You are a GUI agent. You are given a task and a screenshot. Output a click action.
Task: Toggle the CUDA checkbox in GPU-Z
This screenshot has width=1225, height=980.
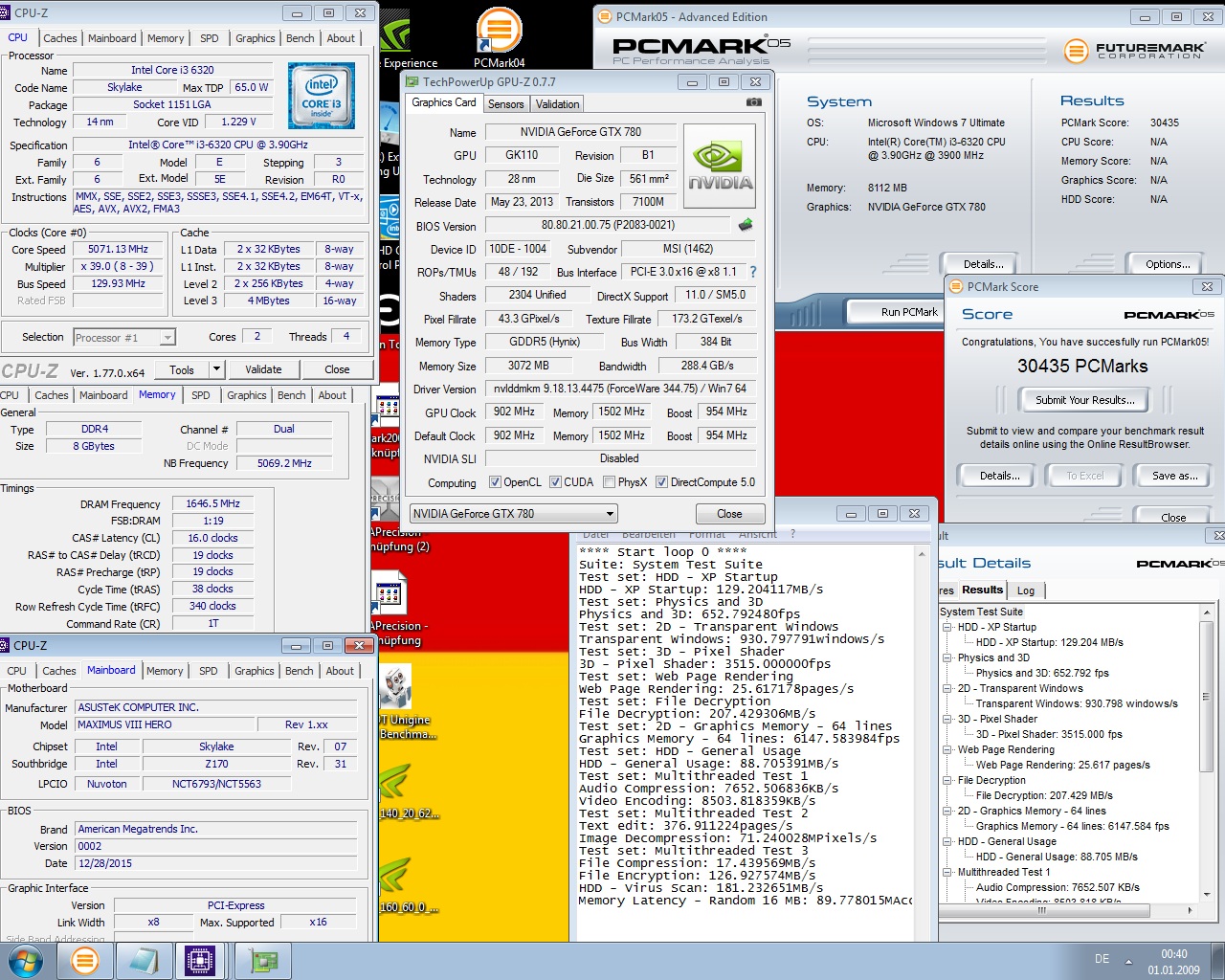click(x=555, y=482)
